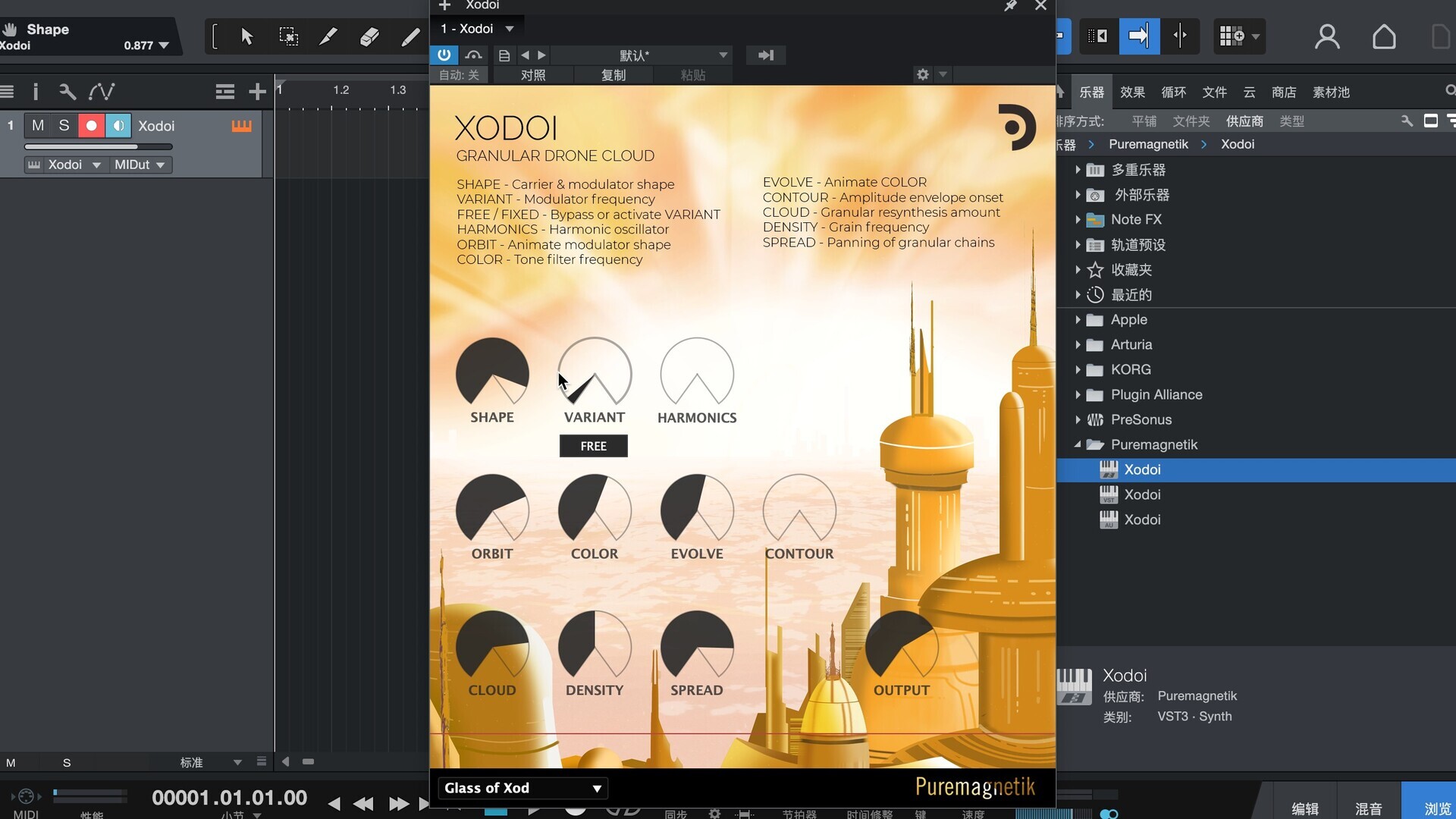Toggle global mute M button
This screenshot has width=1456, height=819.
pyautogui.click(x=11, y=763)
